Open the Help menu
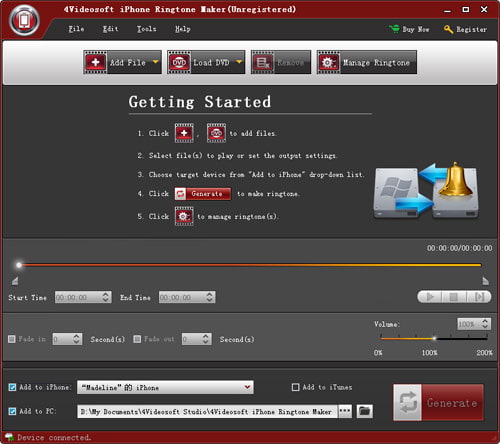Screen dimensions: 500x444 [183, 29]
